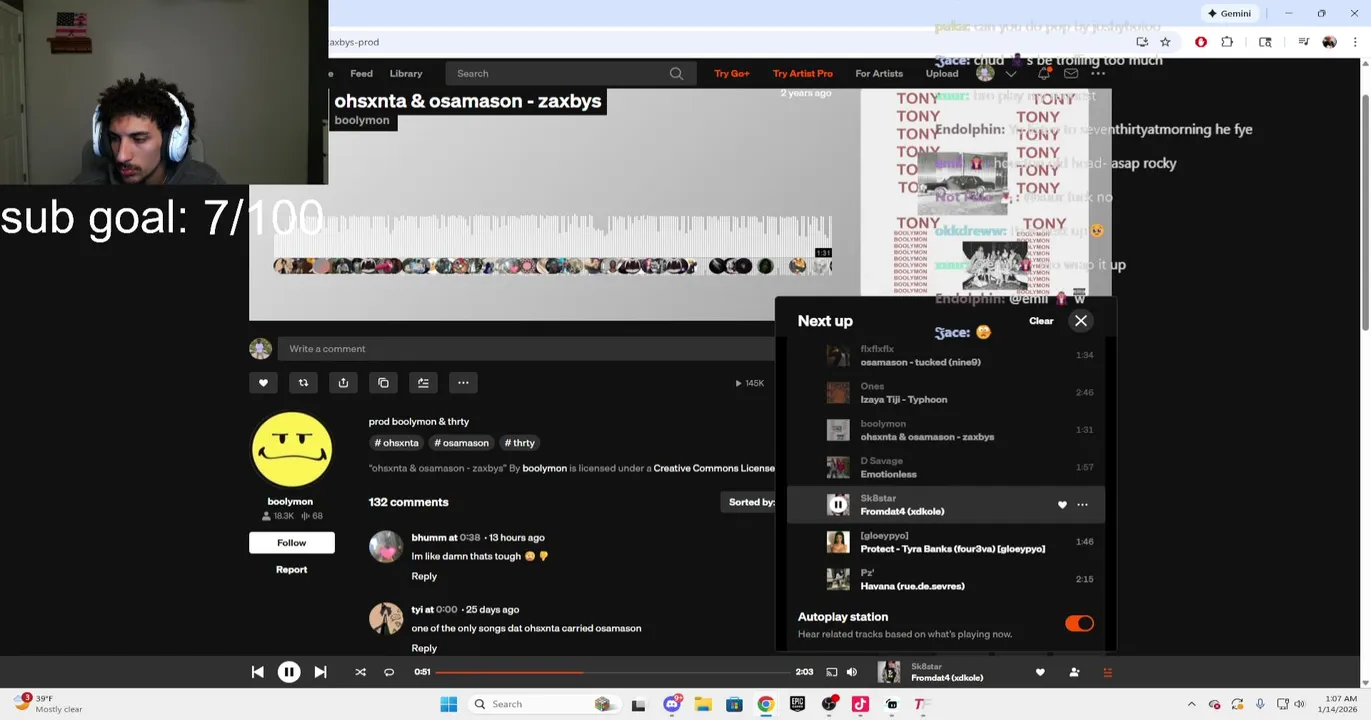Open the #osamason tag

point(461,443)
